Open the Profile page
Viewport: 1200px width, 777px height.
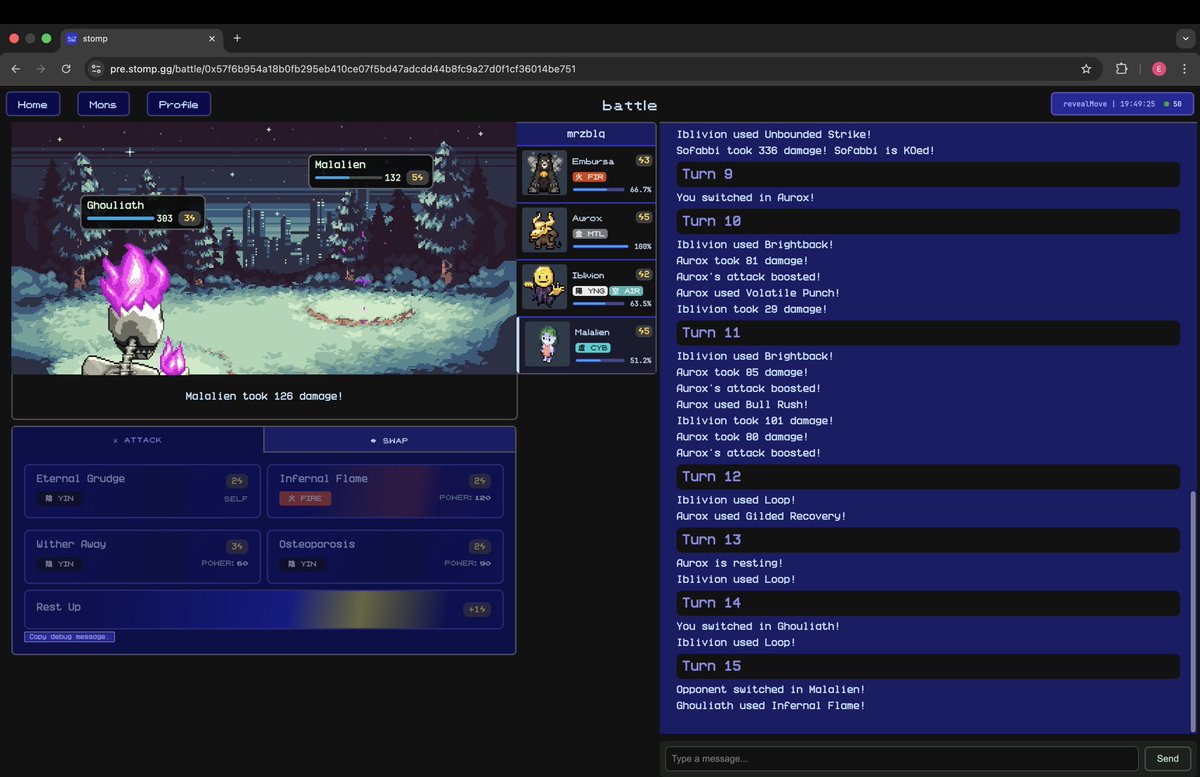click(x=179, y=104)
